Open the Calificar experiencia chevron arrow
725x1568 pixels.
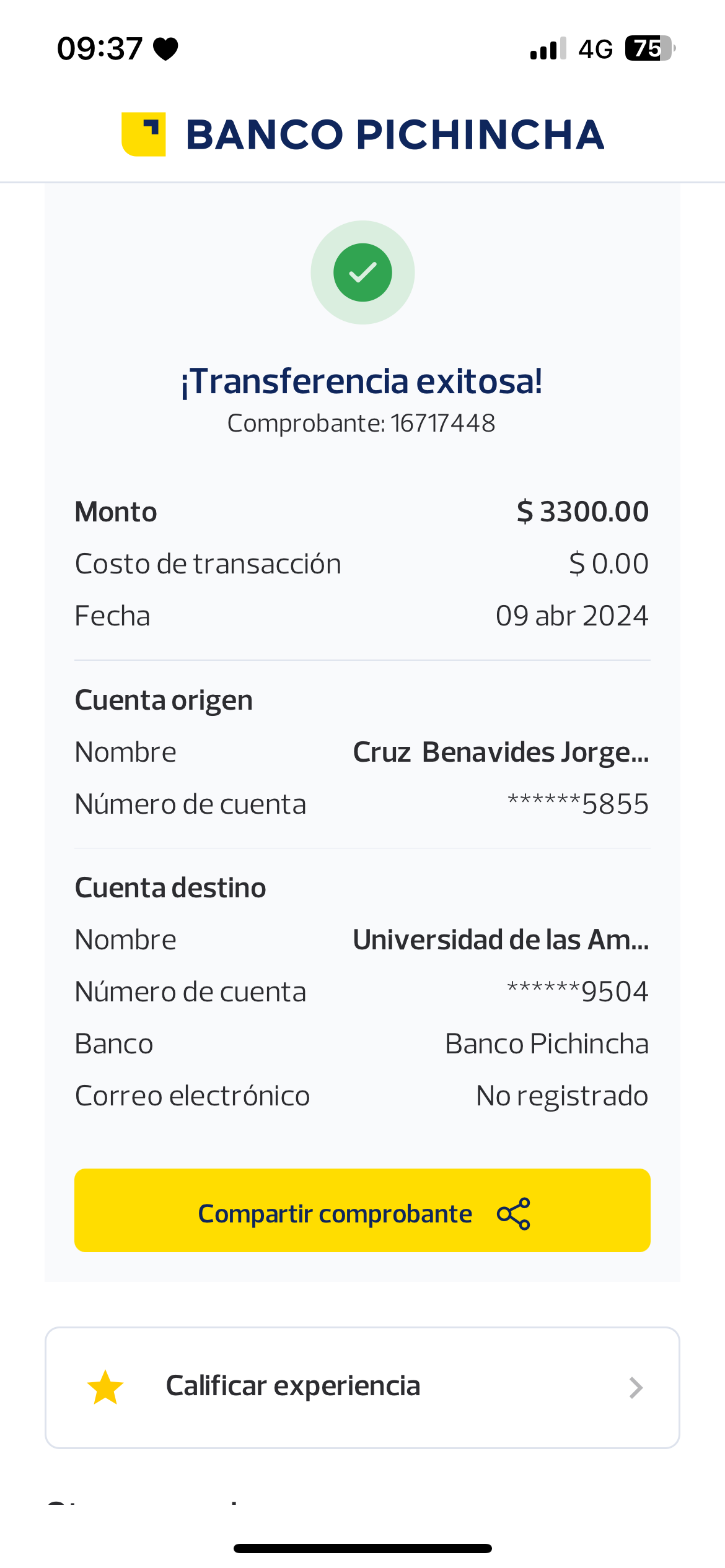pos(636,1388)
